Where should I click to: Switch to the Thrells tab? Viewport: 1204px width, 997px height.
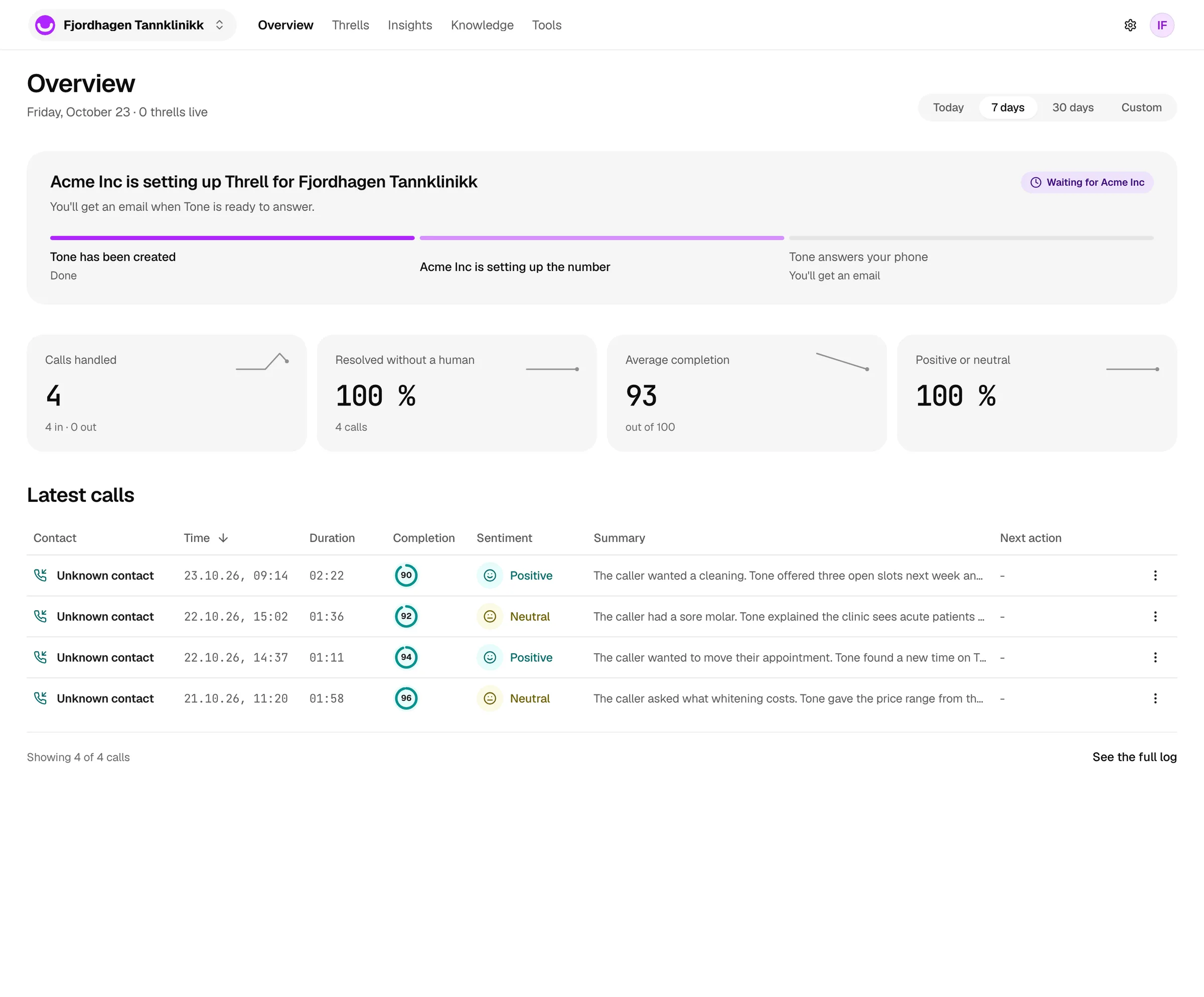[x=350, y=25]
